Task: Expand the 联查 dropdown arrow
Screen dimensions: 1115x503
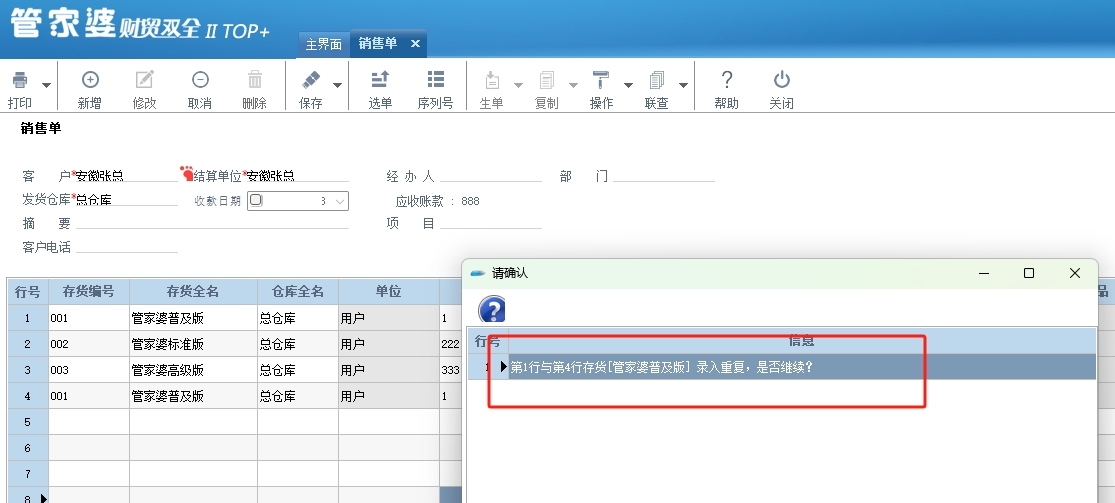Action: click(683, 85)
